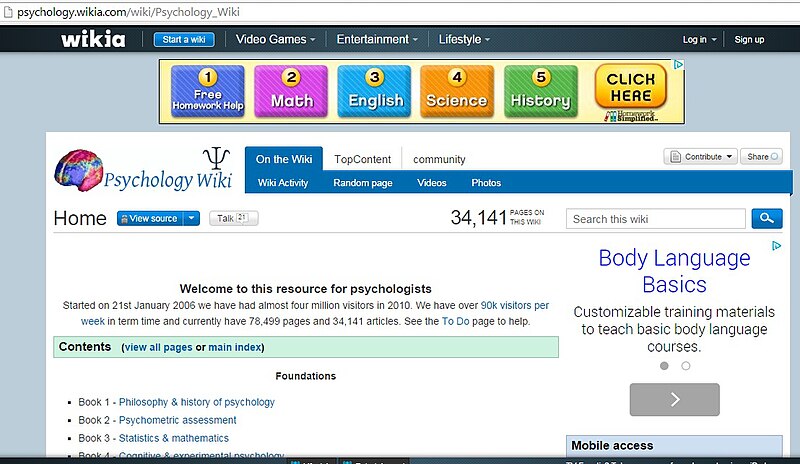Screen dimensions: 800x464
Task: Open Statistics & mathematics link
Action: click(173, 438)
